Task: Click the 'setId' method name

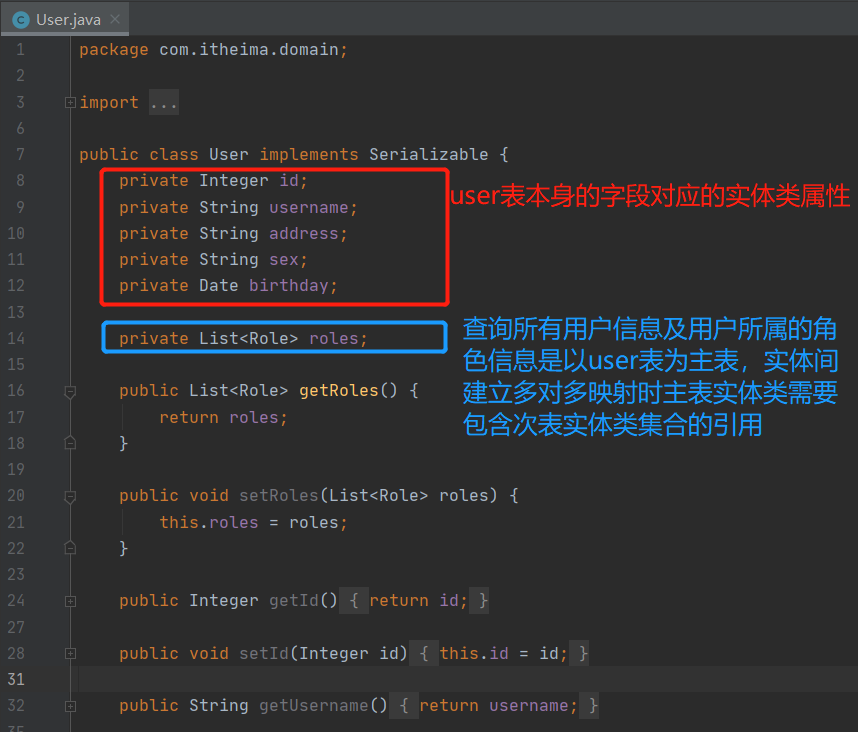Action: click(x=264, y=653)
